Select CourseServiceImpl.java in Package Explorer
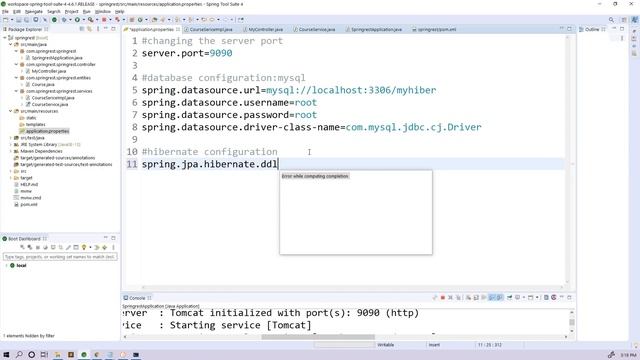 tap(53, 98)
